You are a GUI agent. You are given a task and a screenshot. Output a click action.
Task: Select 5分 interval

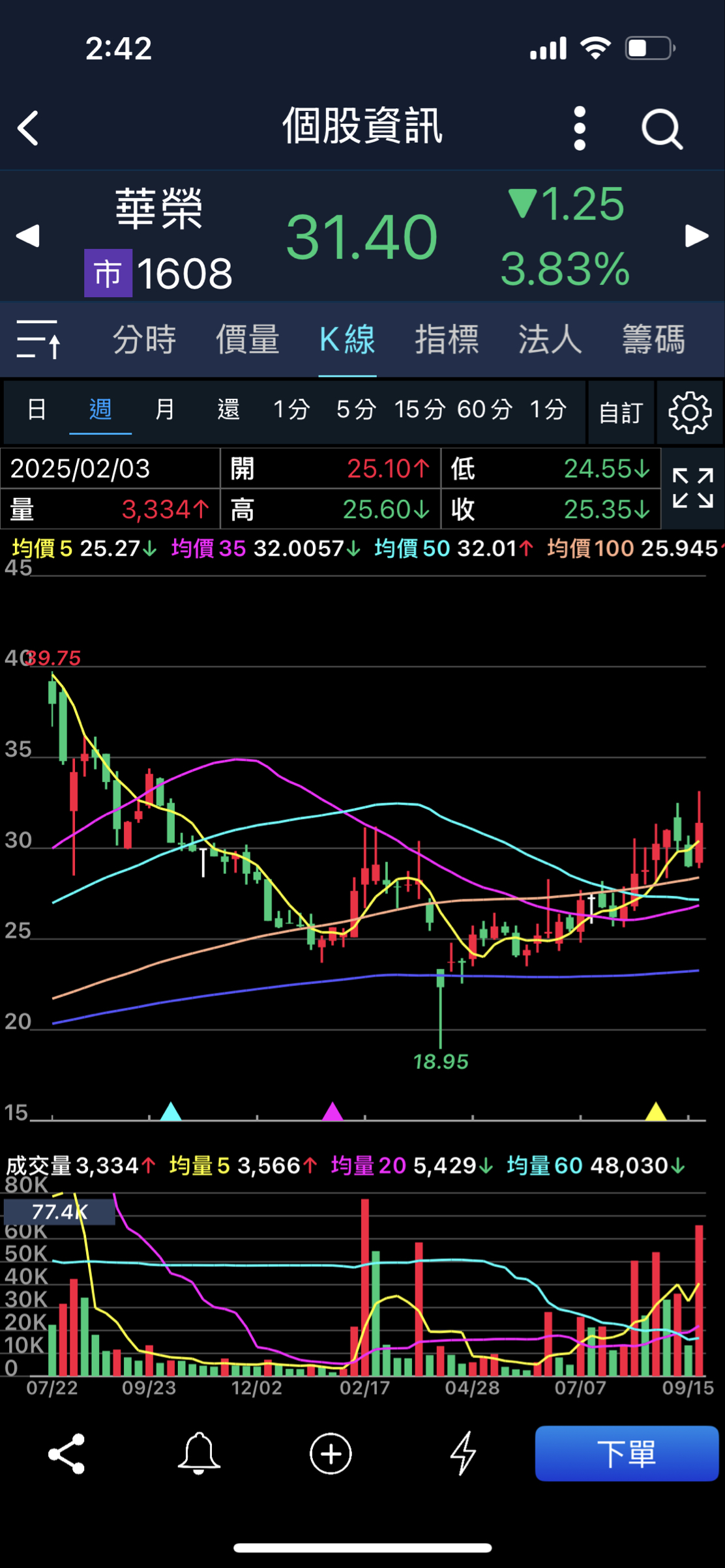(x=356, y=410)
